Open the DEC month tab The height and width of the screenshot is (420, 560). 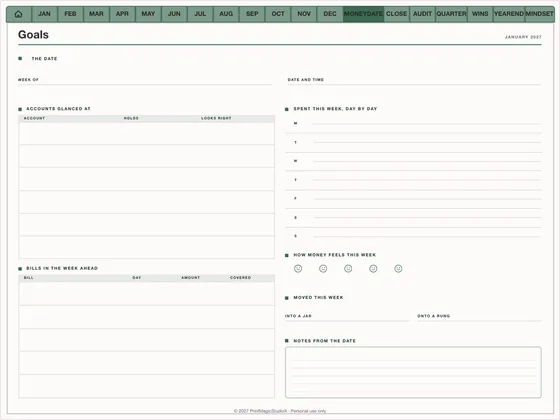330,14
